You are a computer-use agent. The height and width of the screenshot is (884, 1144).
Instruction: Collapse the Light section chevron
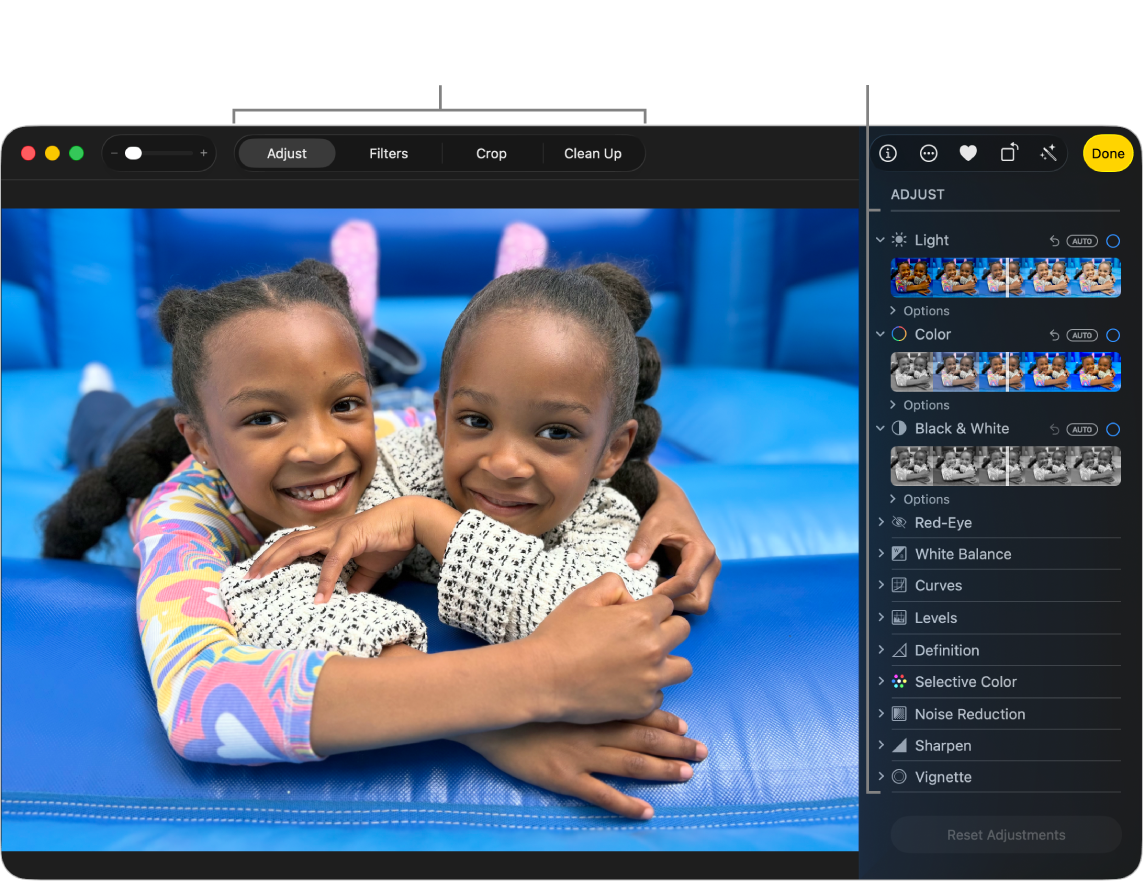[881, 239]
